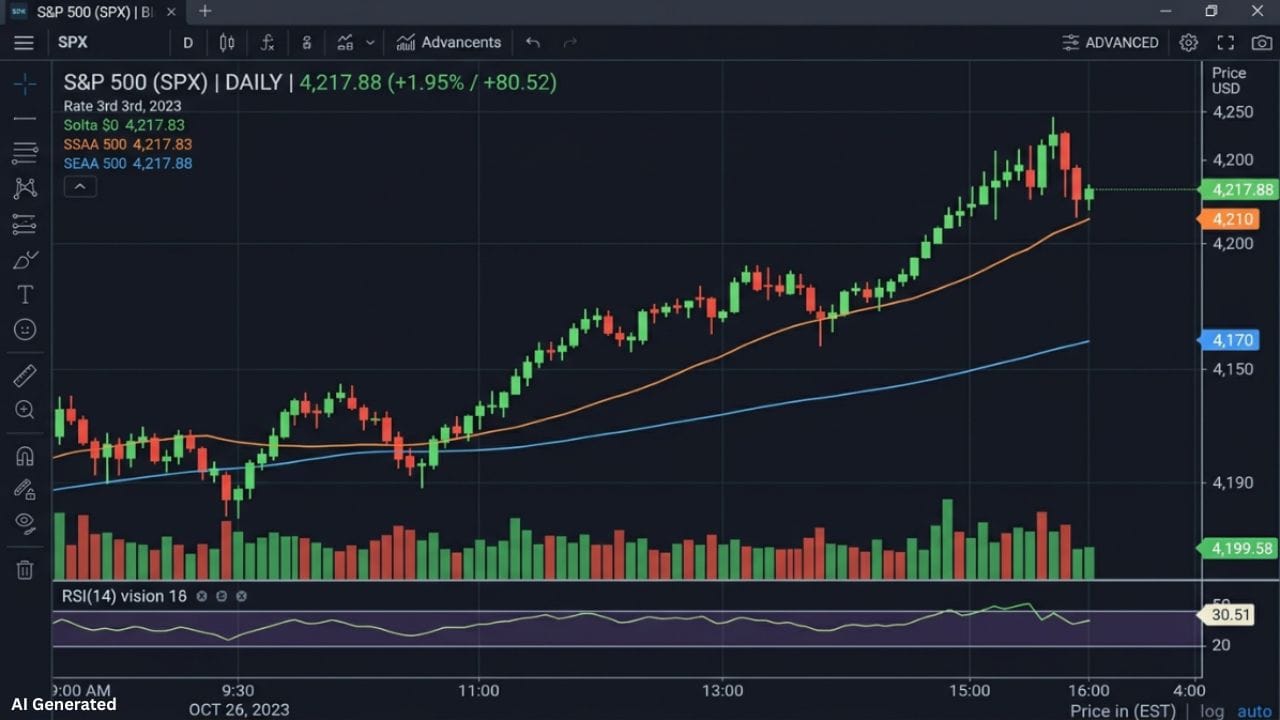Screen dimensions: 1280x720
Task: Activate the zoom in tool
Action: click(x=25, y=410)
